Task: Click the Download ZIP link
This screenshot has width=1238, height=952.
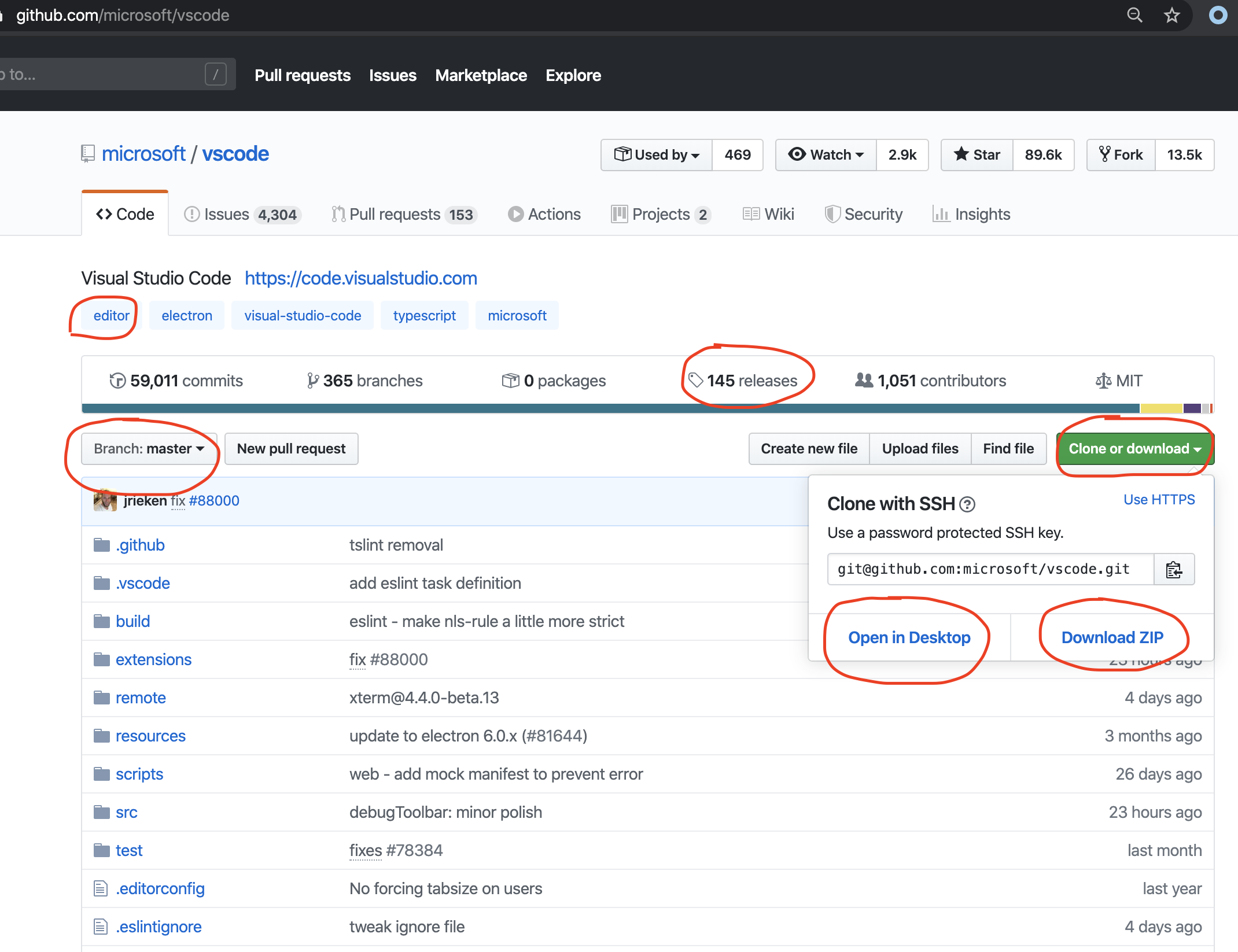Action: coord(1112,637)
